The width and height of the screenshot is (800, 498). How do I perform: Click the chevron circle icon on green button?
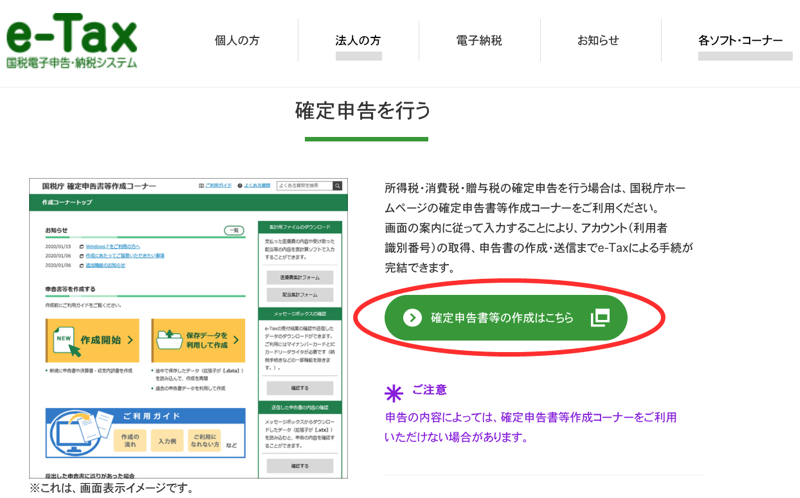412,318
